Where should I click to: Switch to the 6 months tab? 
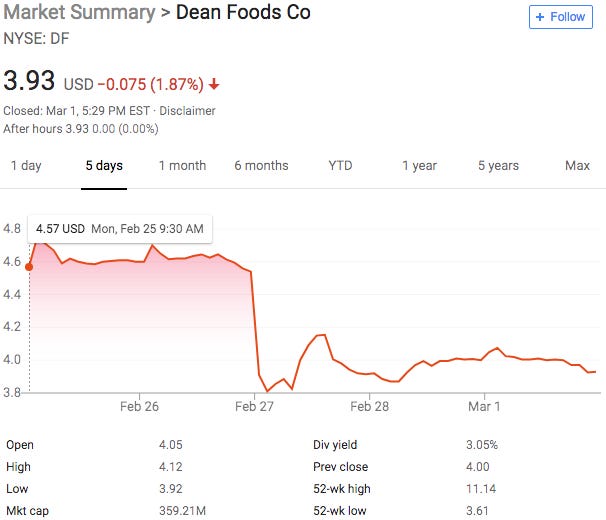[261, 166]
